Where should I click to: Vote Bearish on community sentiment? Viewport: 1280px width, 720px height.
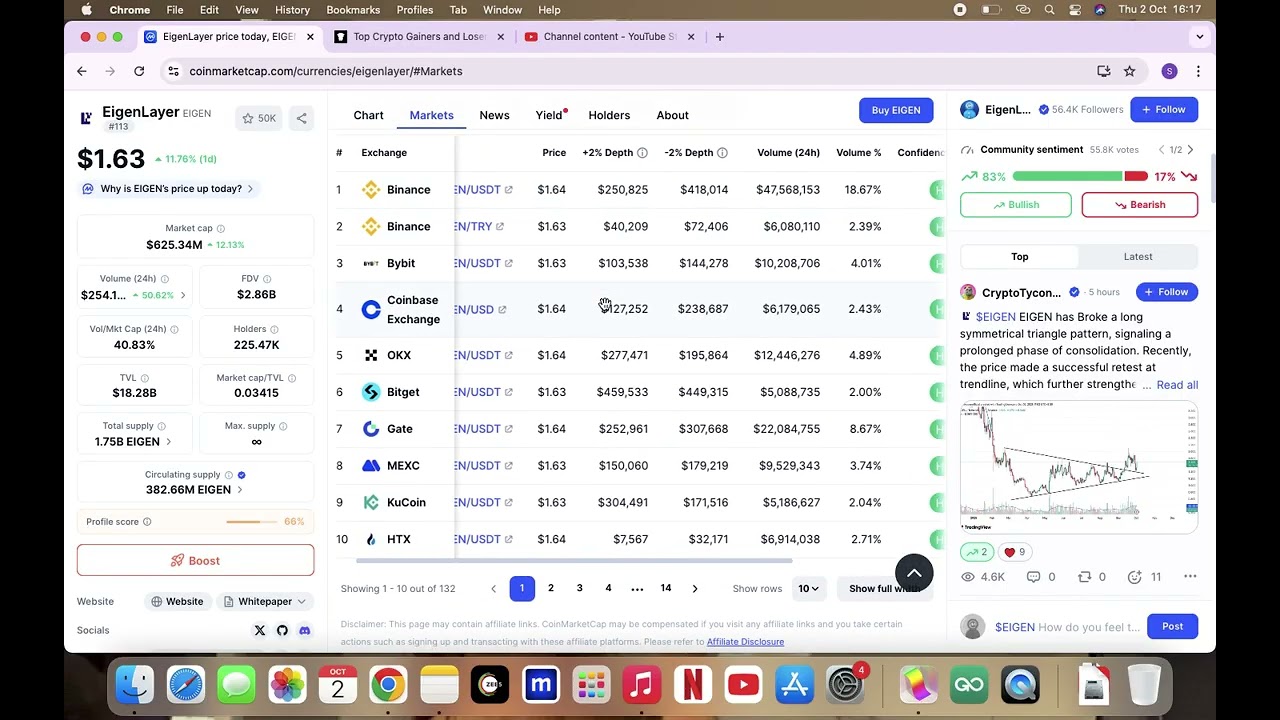coord(1139,205)
